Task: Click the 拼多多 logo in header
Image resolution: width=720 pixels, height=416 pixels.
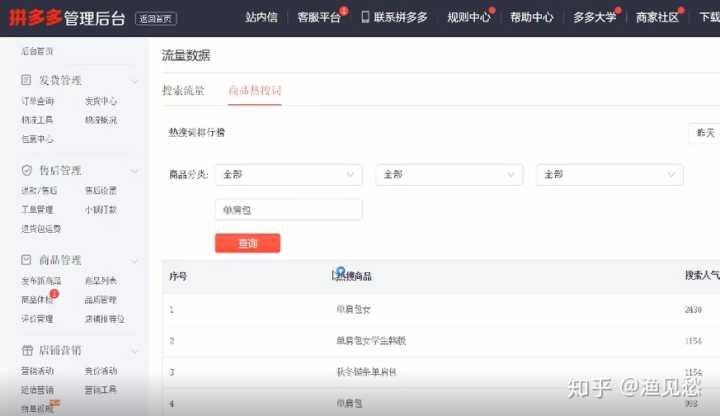Action: (x=35, y=17)
